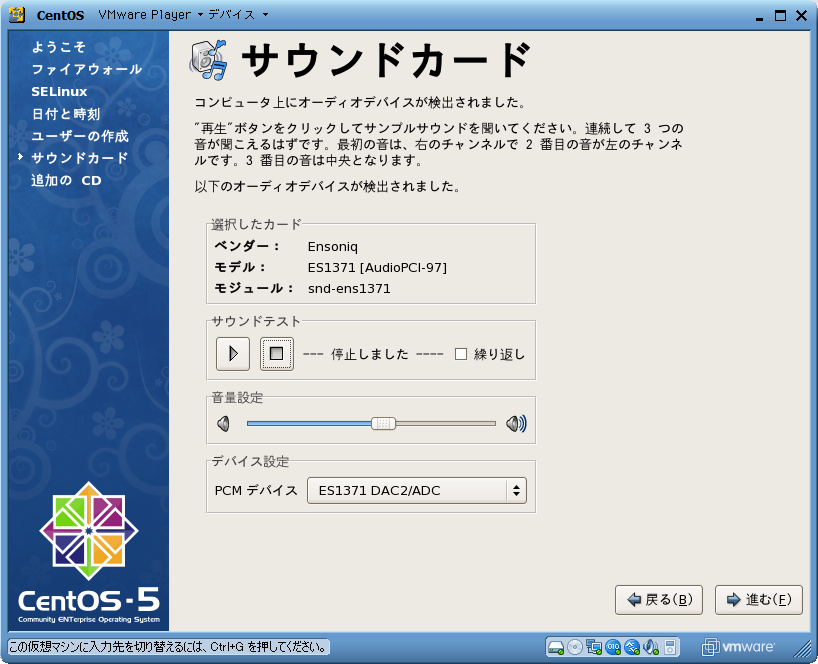The height and width of the screenshot is (664, 818).
Task: Enable the 繰り返し repeat checkbox
Action: (461, 354)
